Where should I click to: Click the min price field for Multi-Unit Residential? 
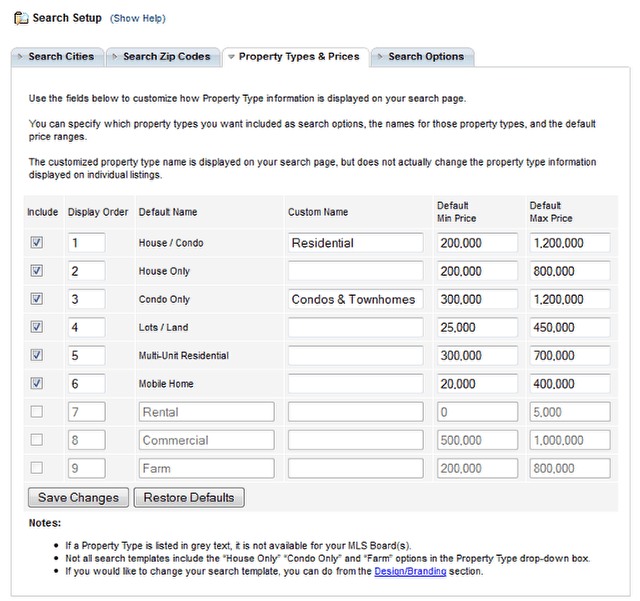(x=478, y=356)
